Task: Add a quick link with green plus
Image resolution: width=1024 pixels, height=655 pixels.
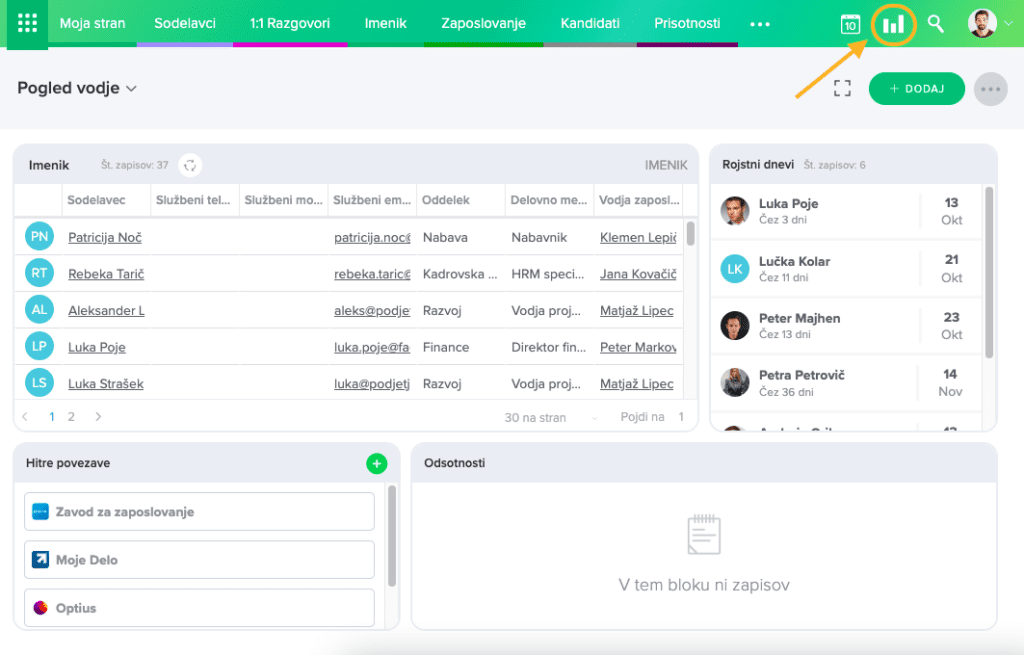Action: [x=376, y=463]
